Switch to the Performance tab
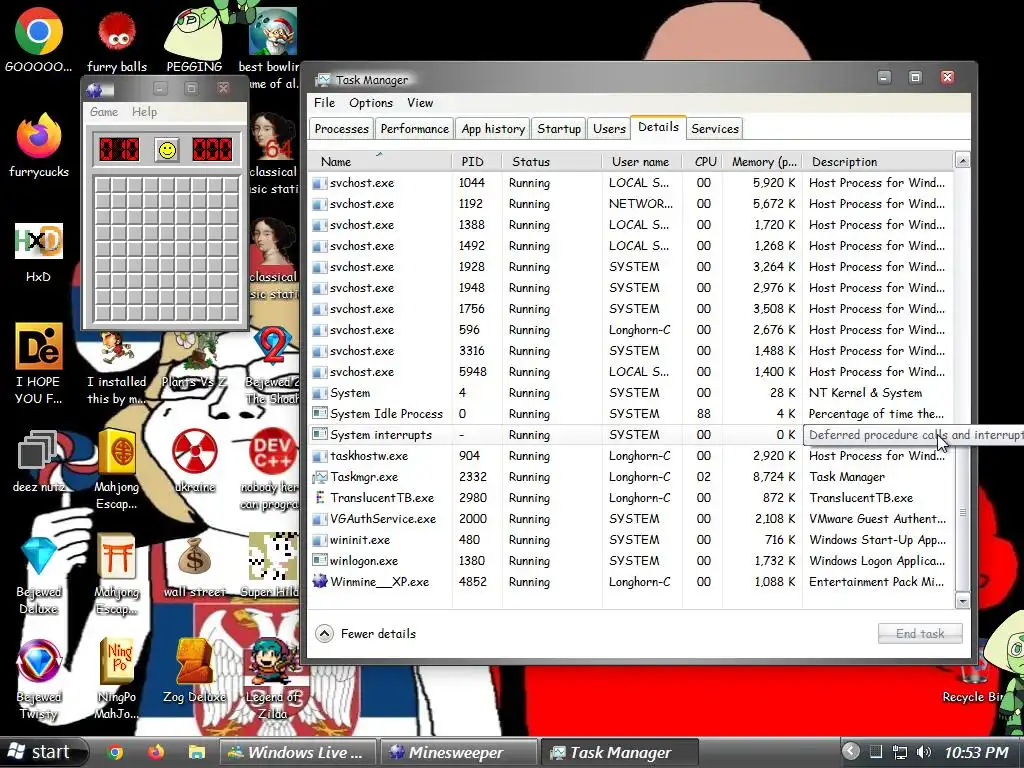Image resolution: width=1024 pixels, height=768 pixels. click(415, 129)
